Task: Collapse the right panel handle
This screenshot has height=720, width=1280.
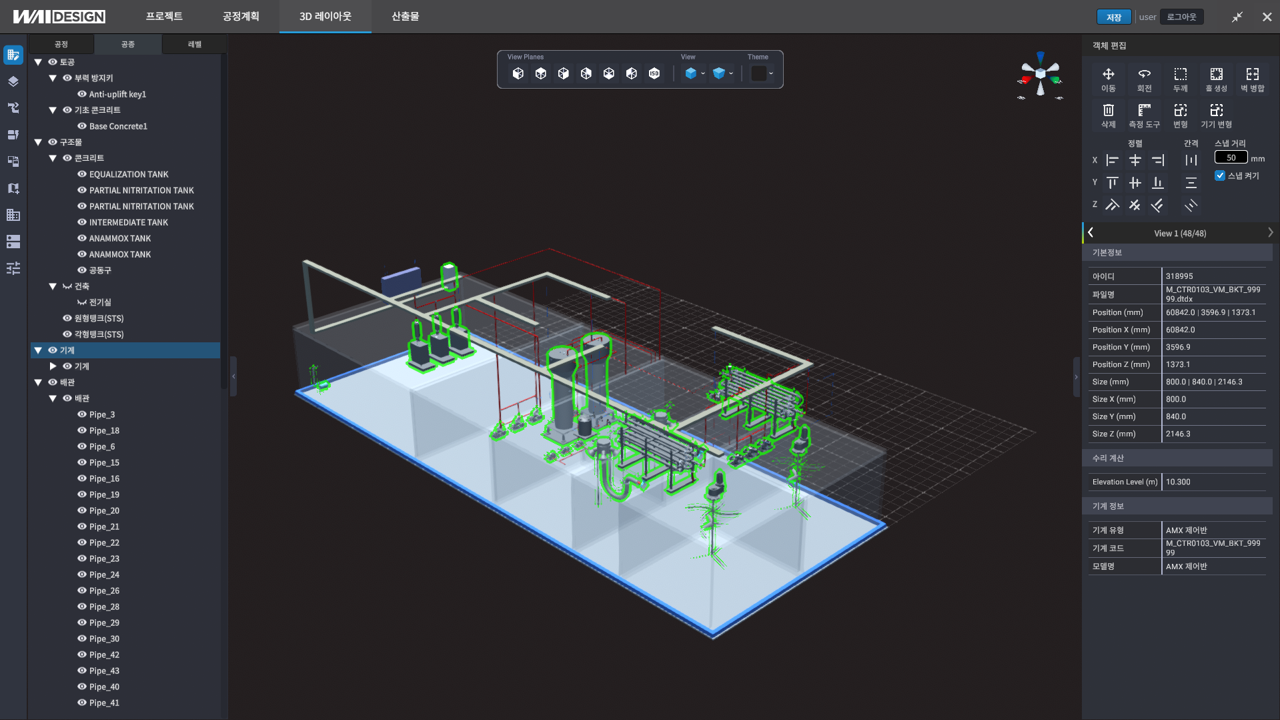Action: click(1077, 376)
